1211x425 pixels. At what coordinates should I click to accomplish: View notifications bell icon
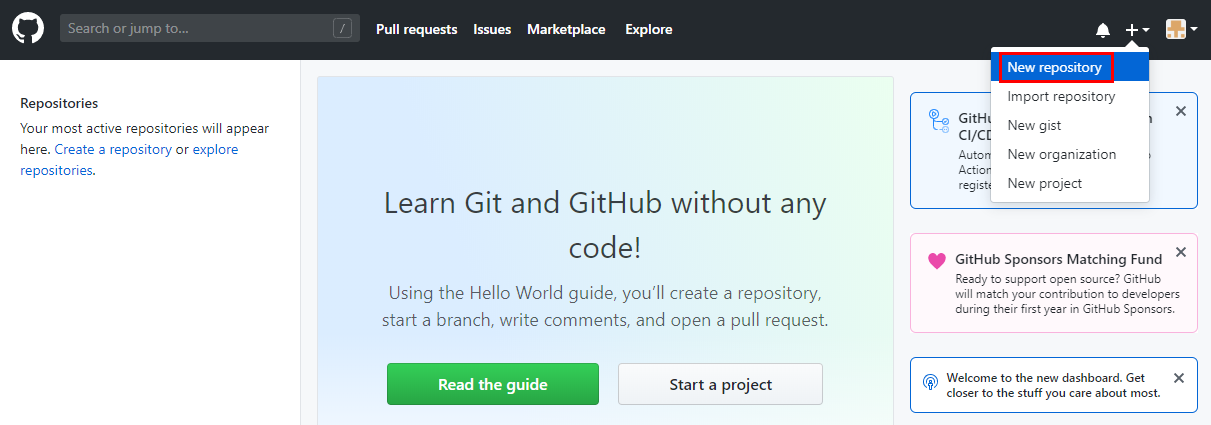click(1103, 30)
